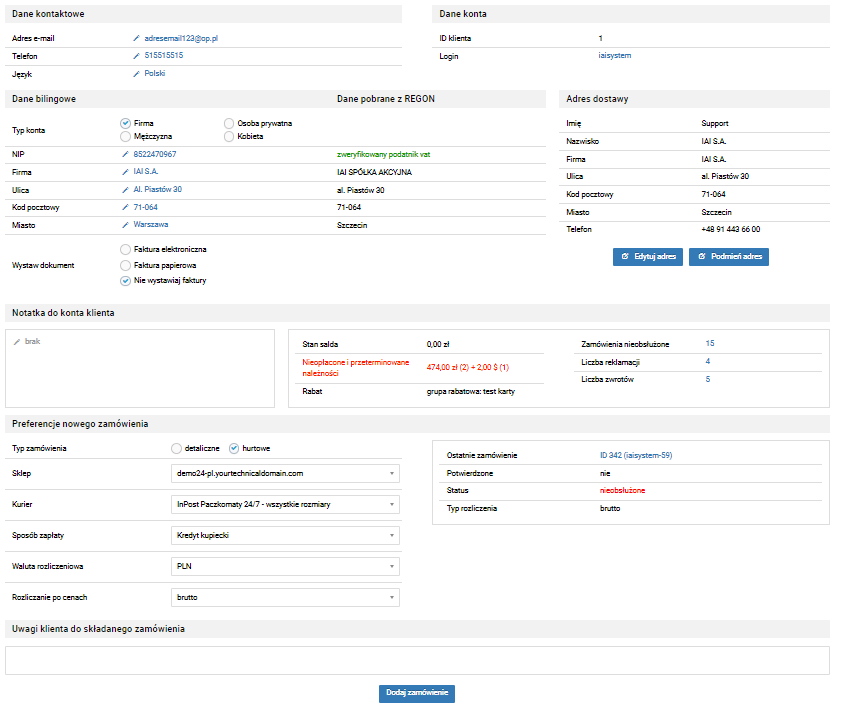Set order type to hurtowe
The width and height of the screenshot is (845, 705).
tap(234, 448)
